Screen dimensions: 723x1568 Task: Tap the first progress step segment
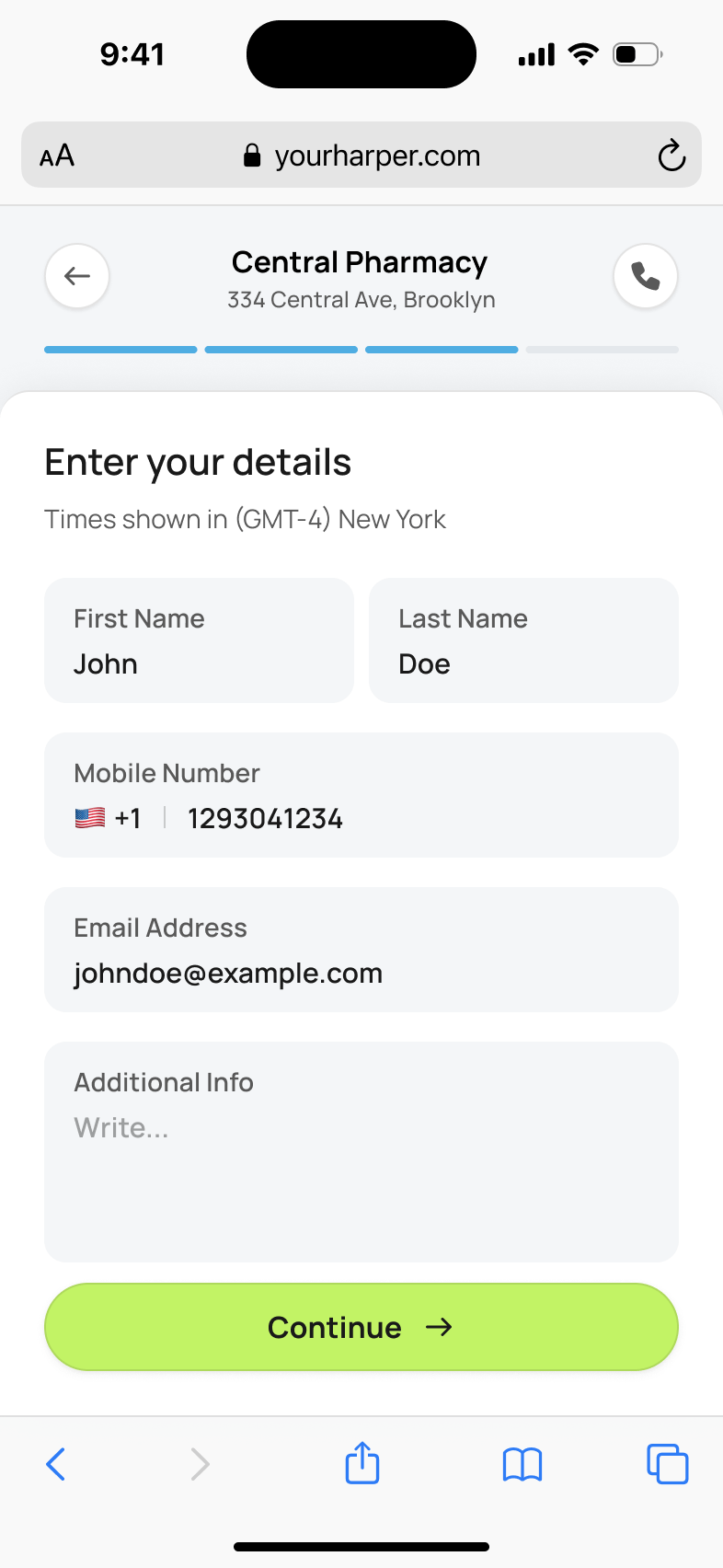coord(120,350)
